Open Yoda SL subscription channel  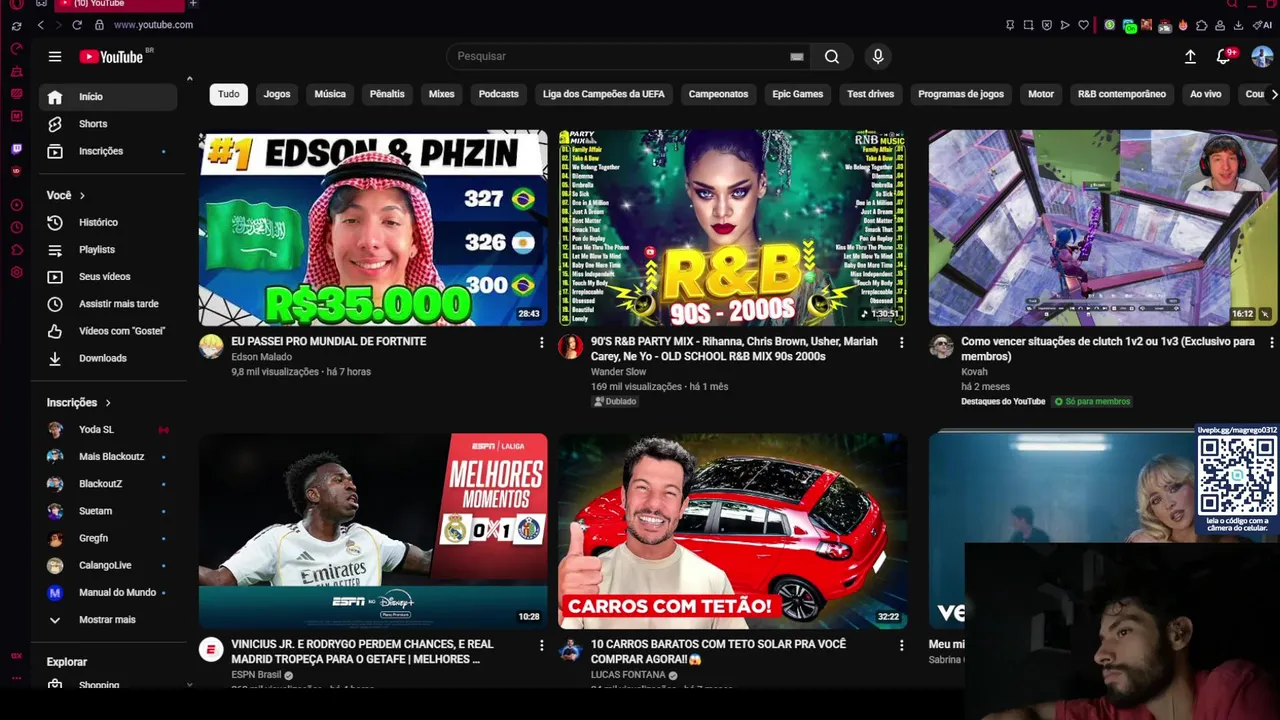click(x=108, y=430)
